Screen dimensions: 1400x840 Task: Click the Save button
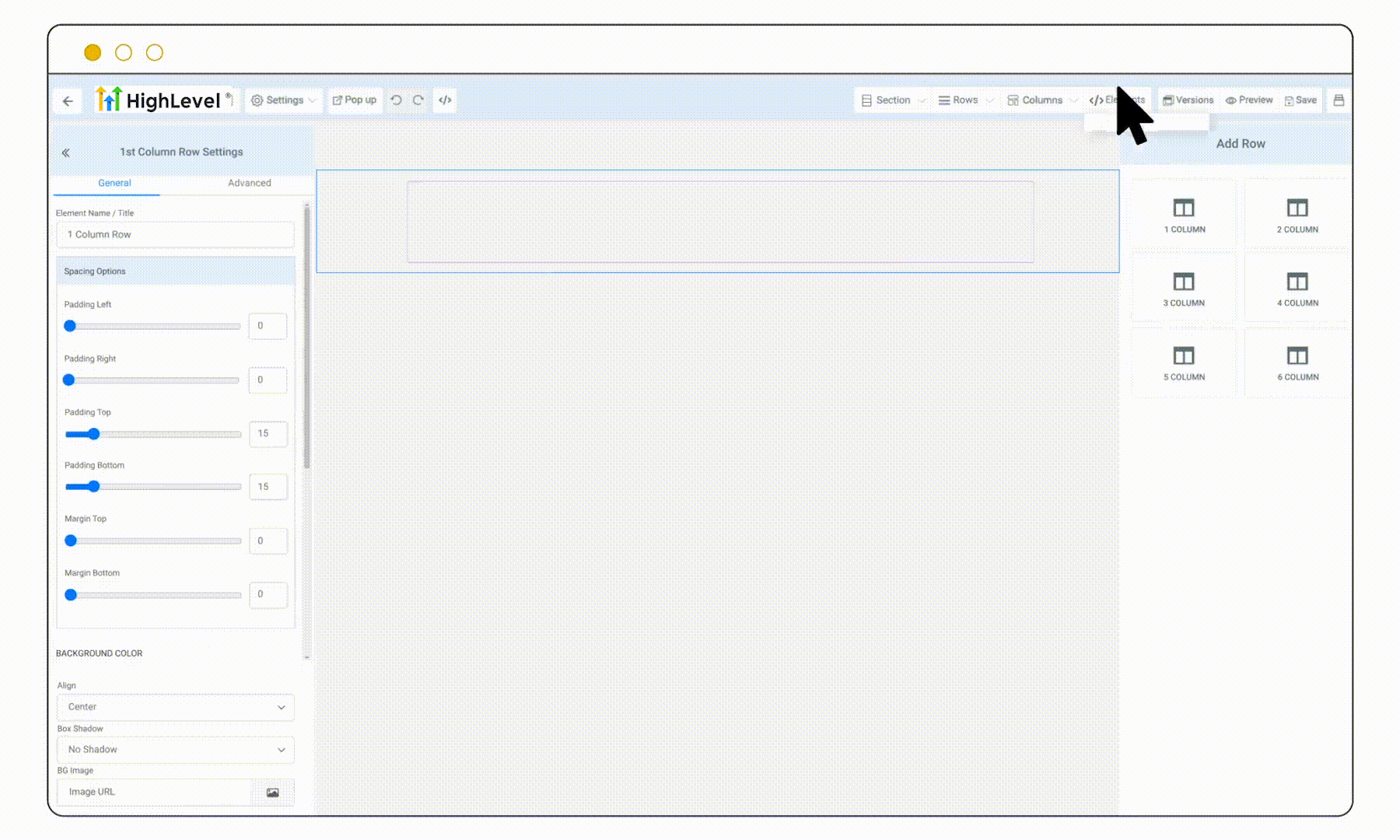[1300, 100]
